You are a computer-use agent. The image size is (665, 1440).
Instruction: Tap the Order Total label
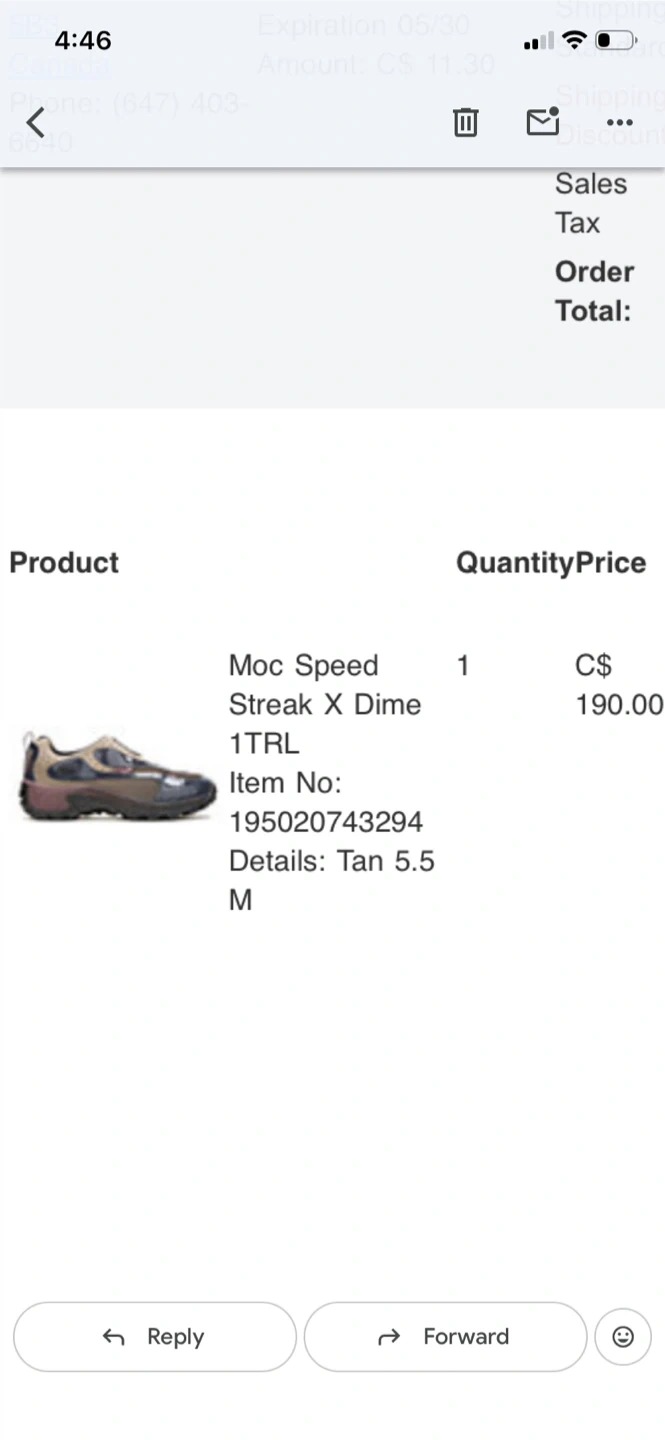(594, 291)
